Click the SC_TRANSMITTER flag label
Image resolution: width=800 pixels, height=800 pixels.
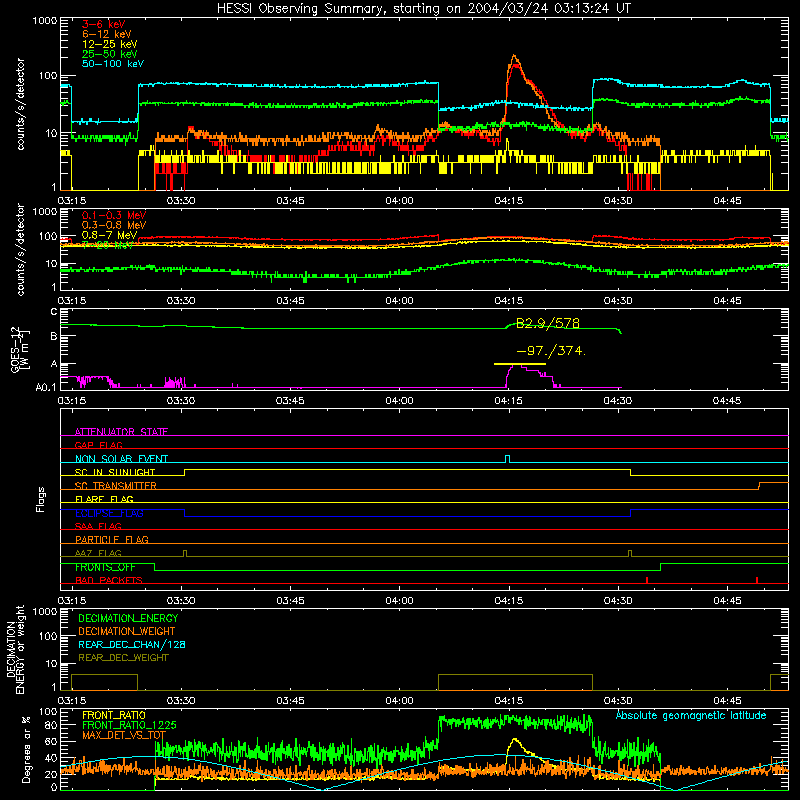coord(116,486)
